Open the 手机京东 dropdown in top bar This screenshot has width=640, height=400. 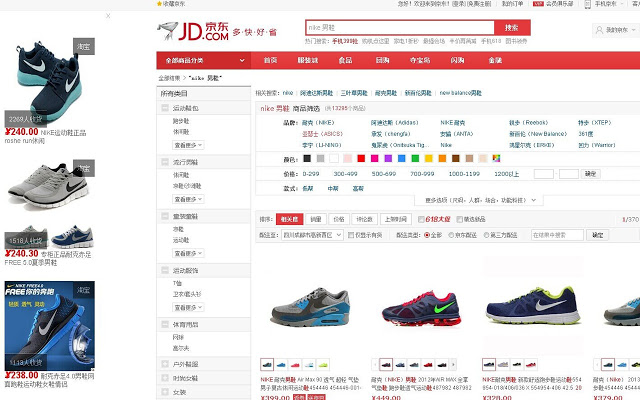(609, 4)
